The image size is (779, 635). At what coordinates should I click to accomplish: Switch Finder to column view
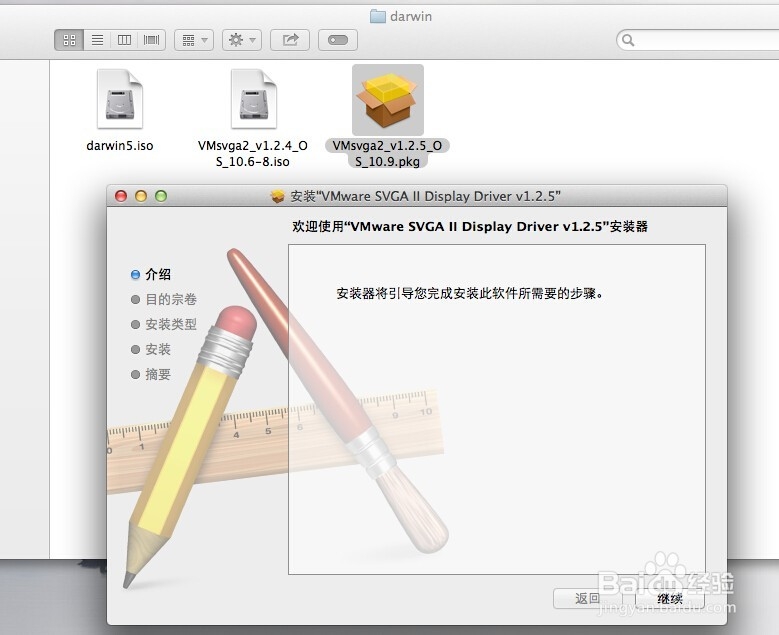click(124, 40)
